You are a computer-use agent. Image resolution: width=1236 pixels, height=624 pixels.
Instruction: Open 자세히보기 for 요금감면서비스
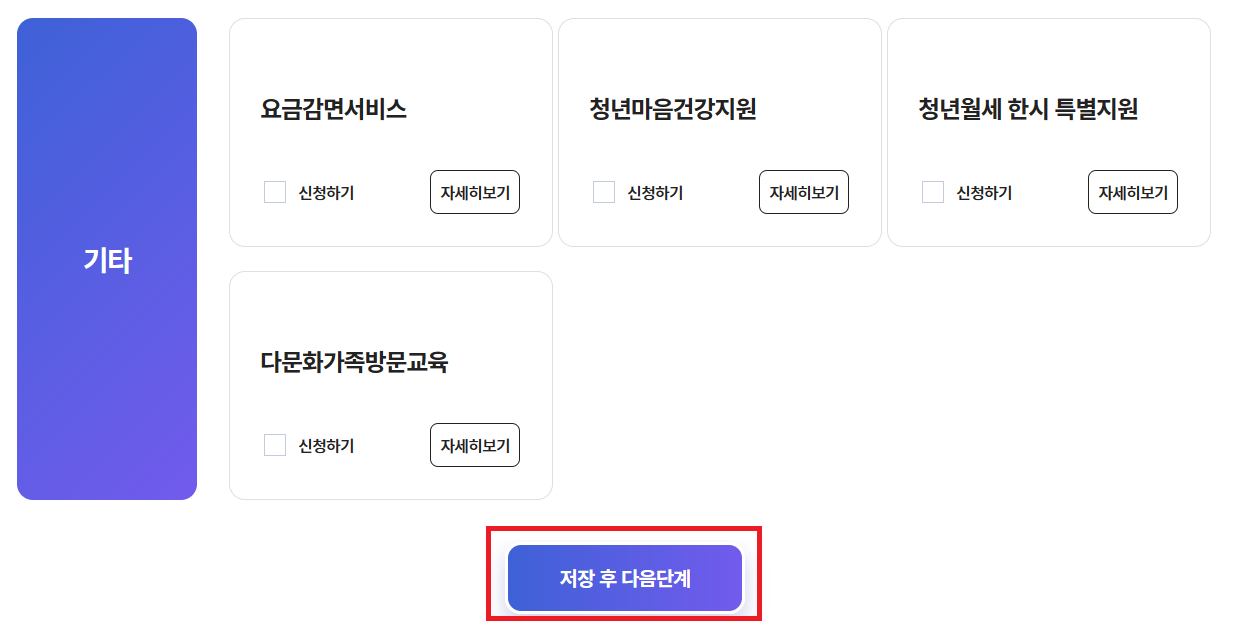pos(475,192)
